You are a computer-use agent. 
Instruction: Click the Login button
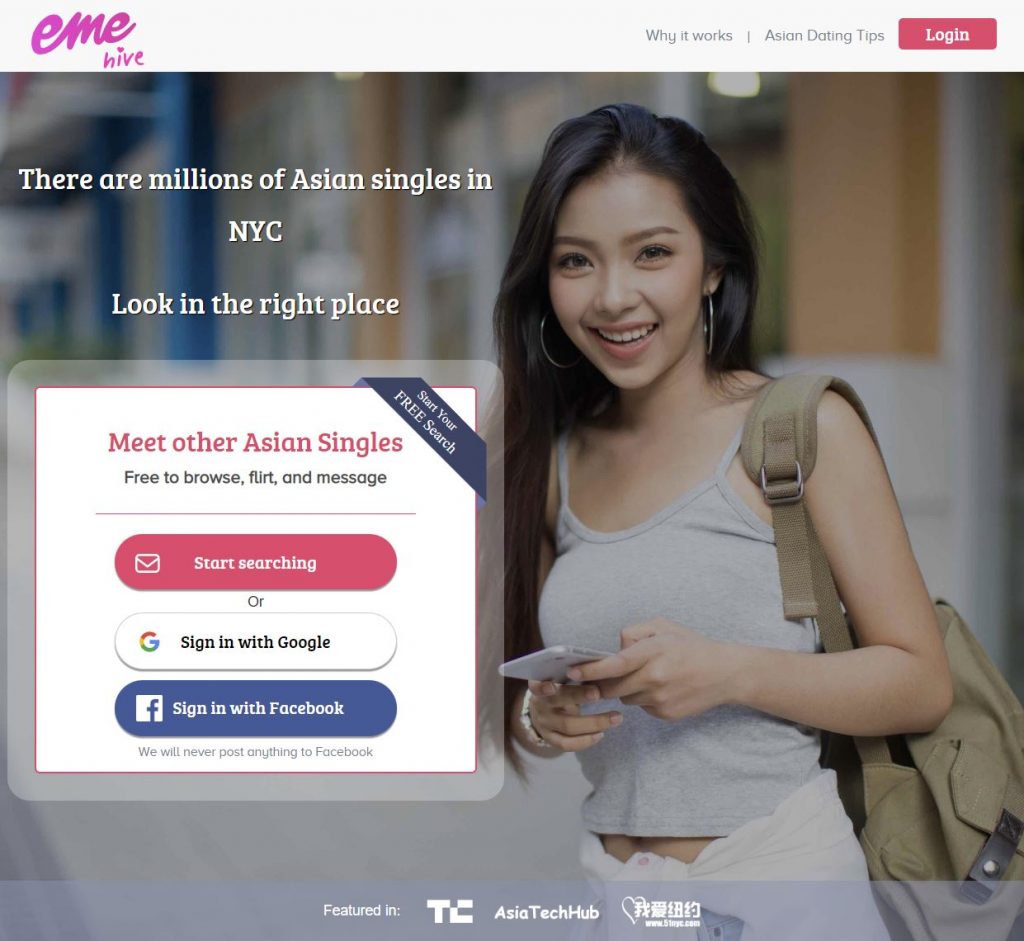[x=947, y=34]
